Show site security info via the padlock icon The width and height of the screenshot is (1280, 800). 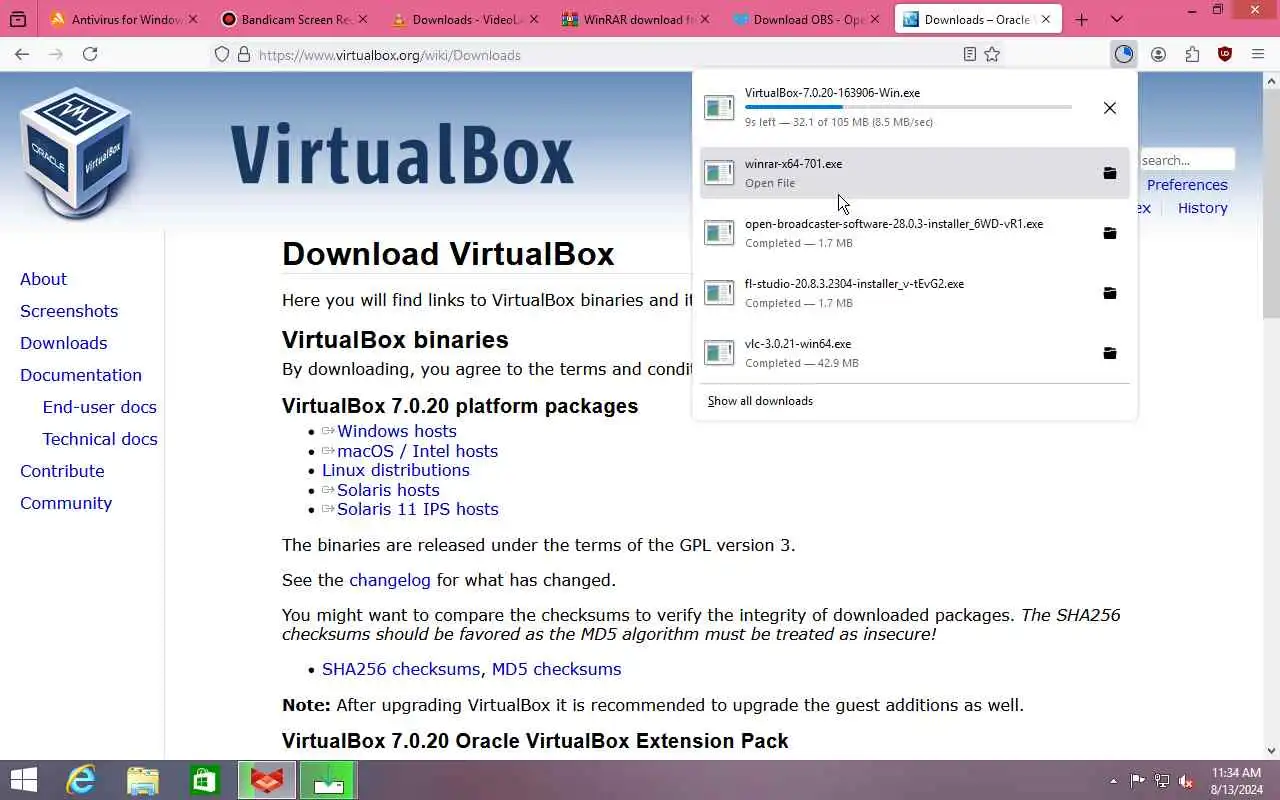tap(243, 55)
